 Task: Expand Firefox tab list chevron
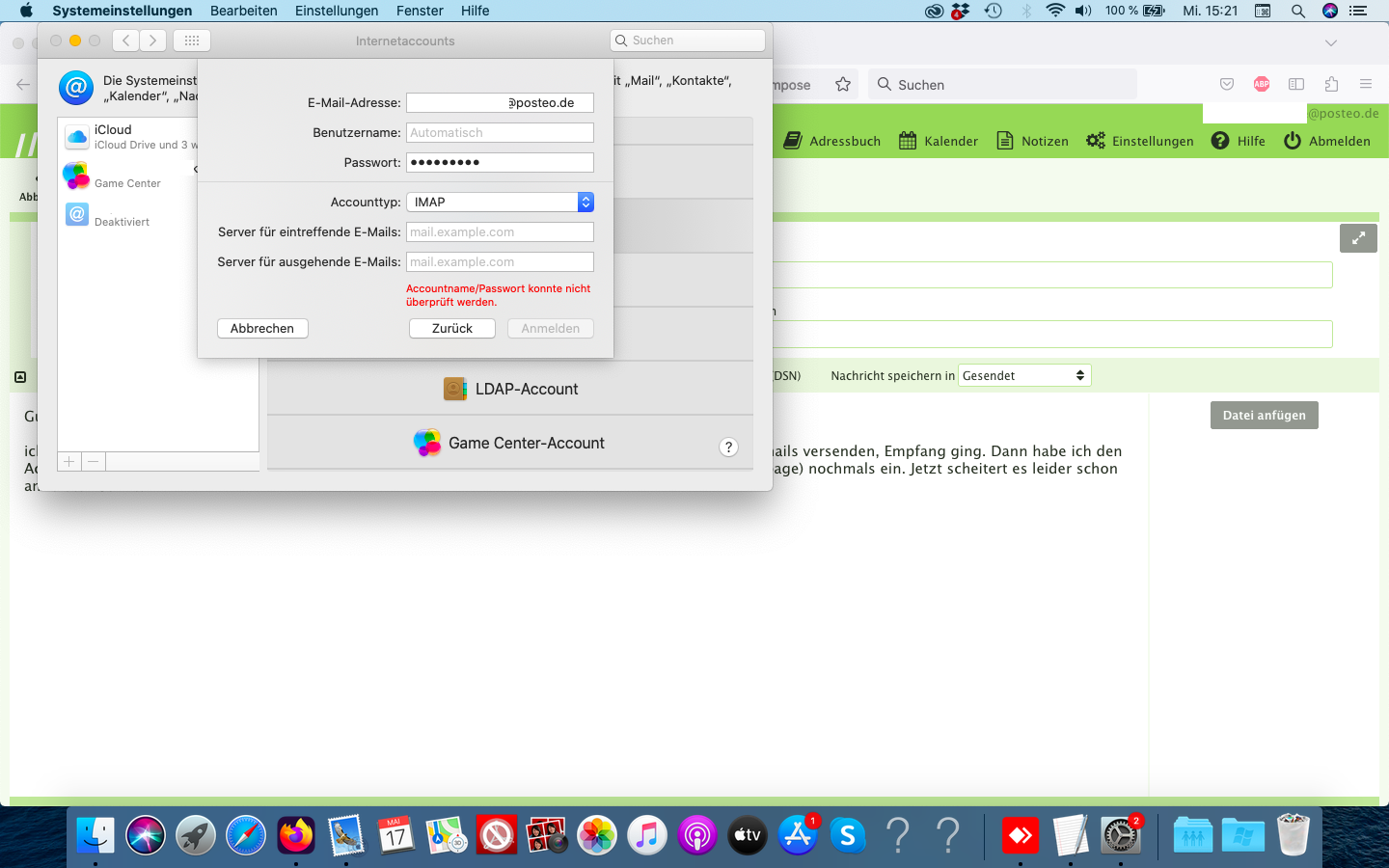[1331, 43]
